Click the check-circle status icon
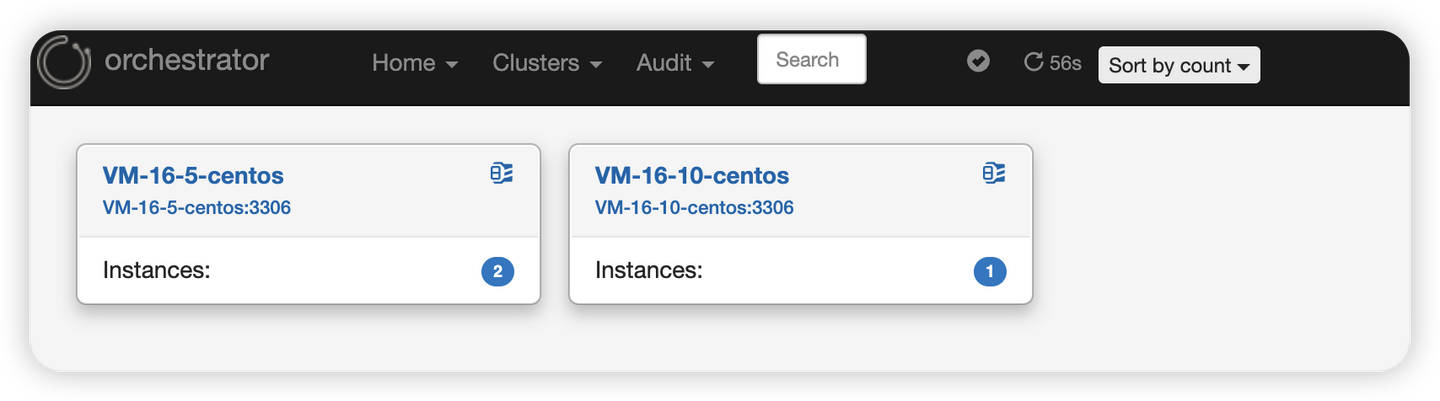Screen dimensions: 1440x401 pos(978,62)
